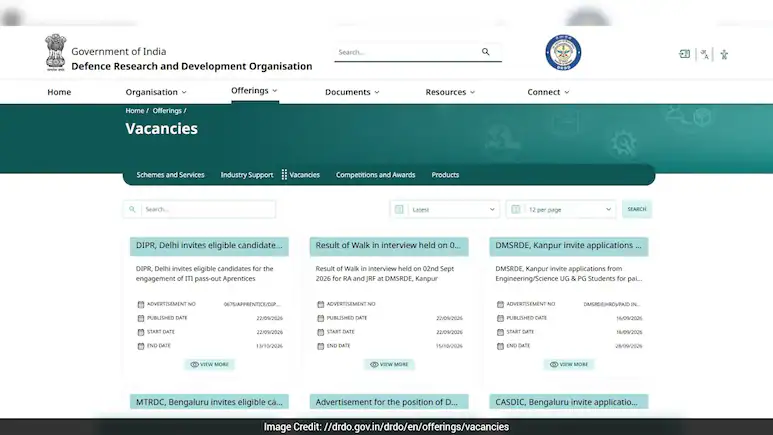
Task: Click calendar icon next to DIPR Published Date
Action: click(141, 318)
